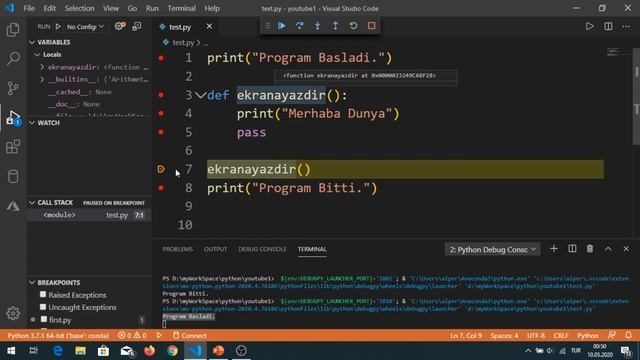Image resolution: width=640 pixels, height=360 pixels.
Task: Expand the ekranayazdir variable
Action: click(42, 67)
